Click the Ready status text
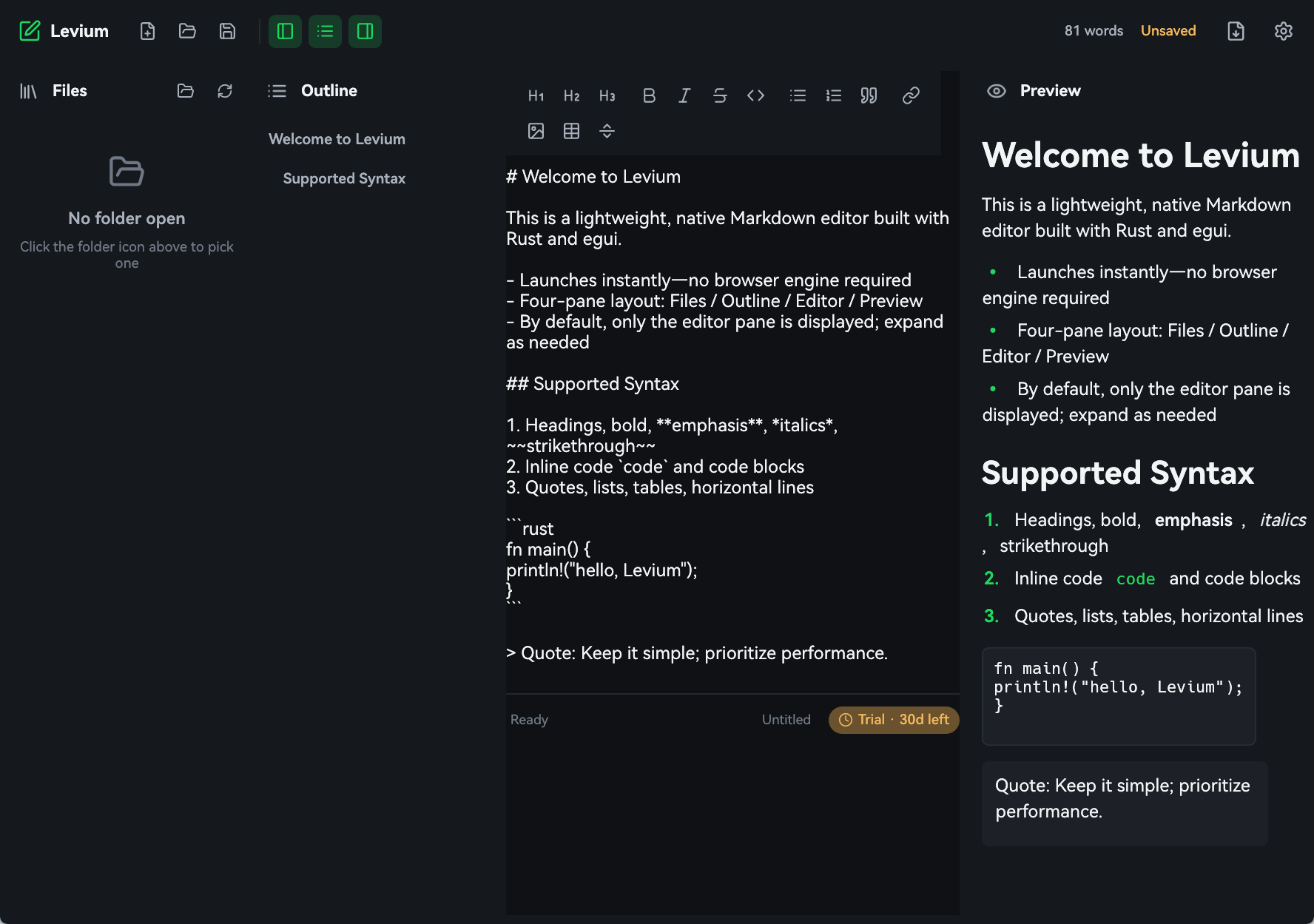Viewport: 1314px width, 924px height. click(x=529, y=720)
